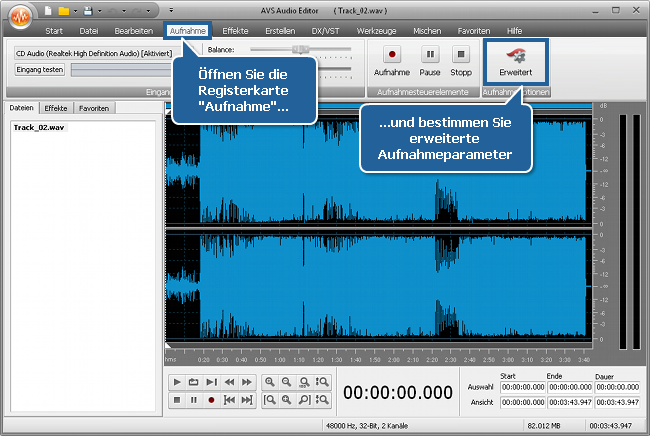The height and width of the screenshot is (436, 650).
Task: Zoom in horizontally with the plus magnifier
Action: pyautogui.click(x=270, y=382)
